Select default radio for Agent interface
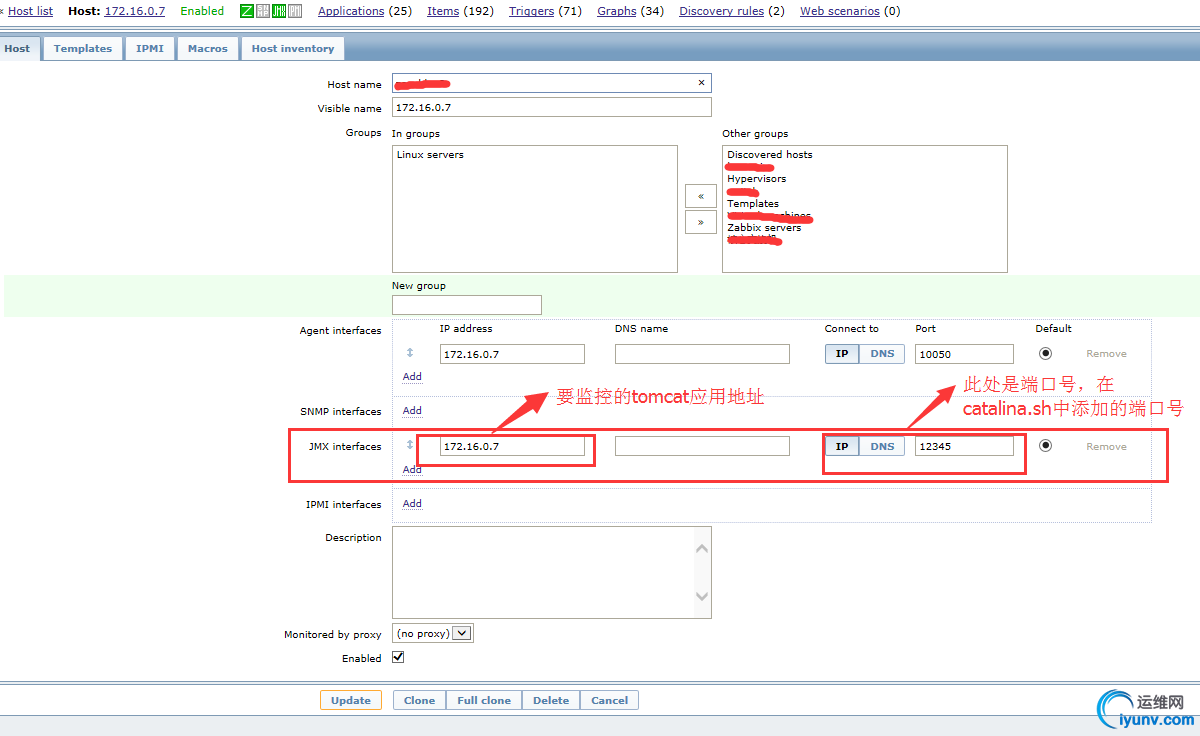The height and width of the screenshot is (736, 1200). pos(1045,353)
